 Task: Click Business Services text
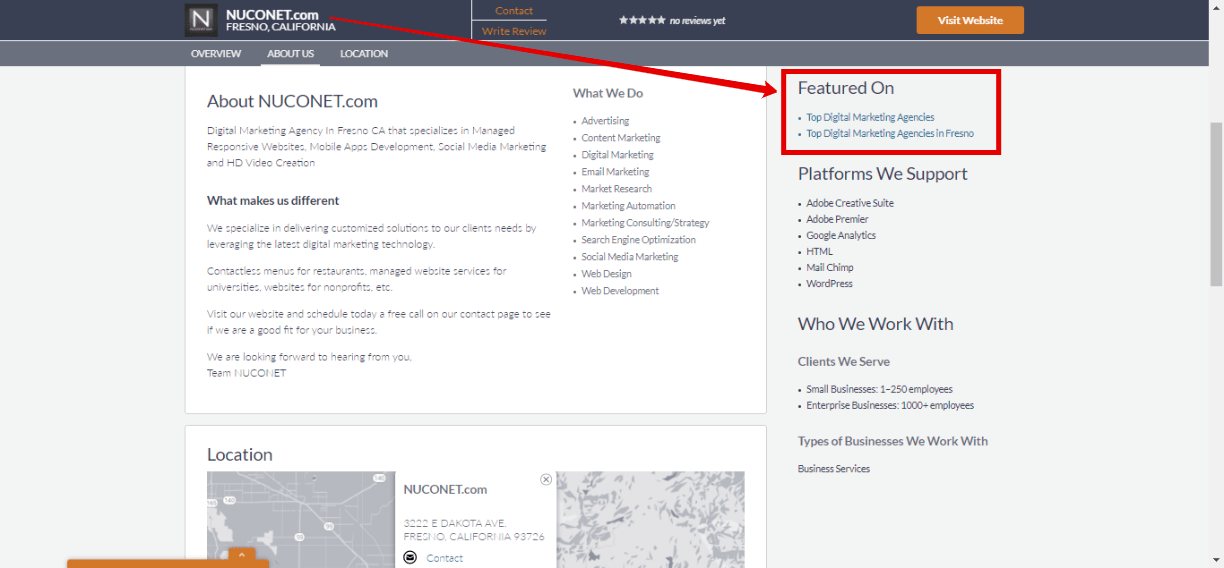coord(834,468)
